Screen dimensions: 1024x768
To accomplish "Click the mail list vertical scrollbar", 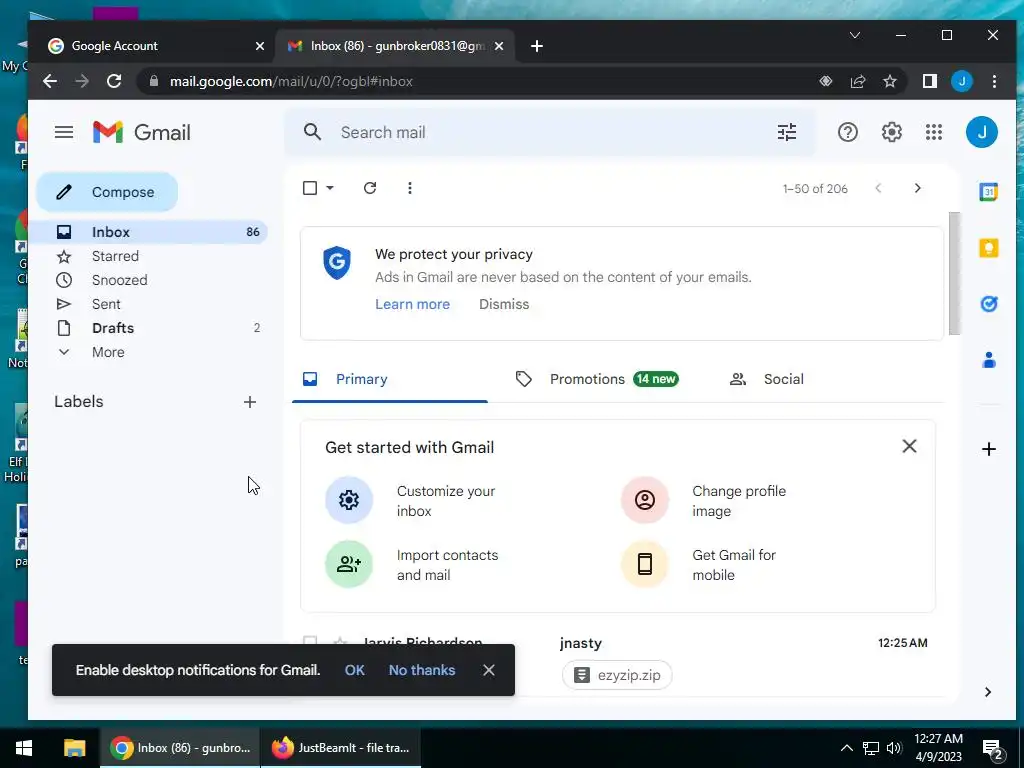I will pos(954,273).
